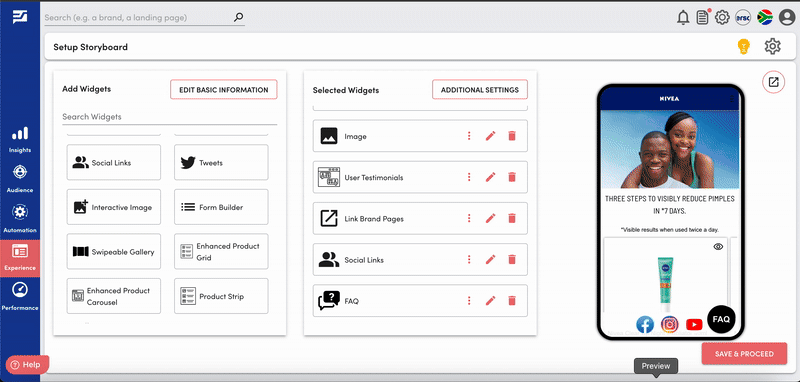Open three-dot menu for Image widget

point(469,136)
